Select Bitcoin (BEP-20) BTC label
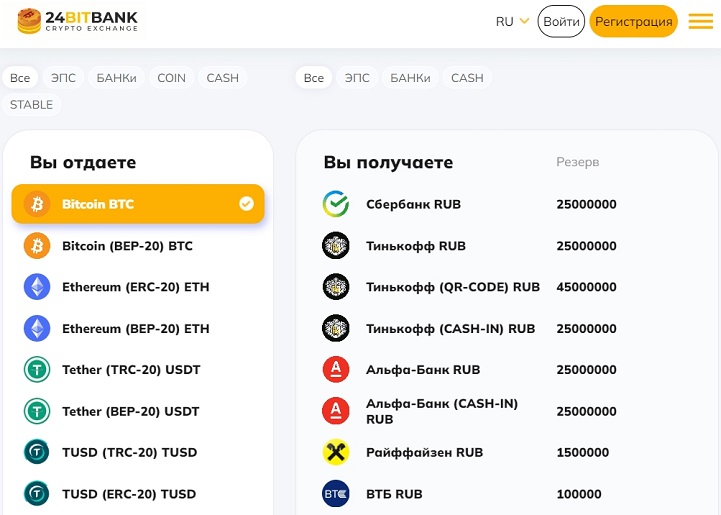 pos(127,246)
